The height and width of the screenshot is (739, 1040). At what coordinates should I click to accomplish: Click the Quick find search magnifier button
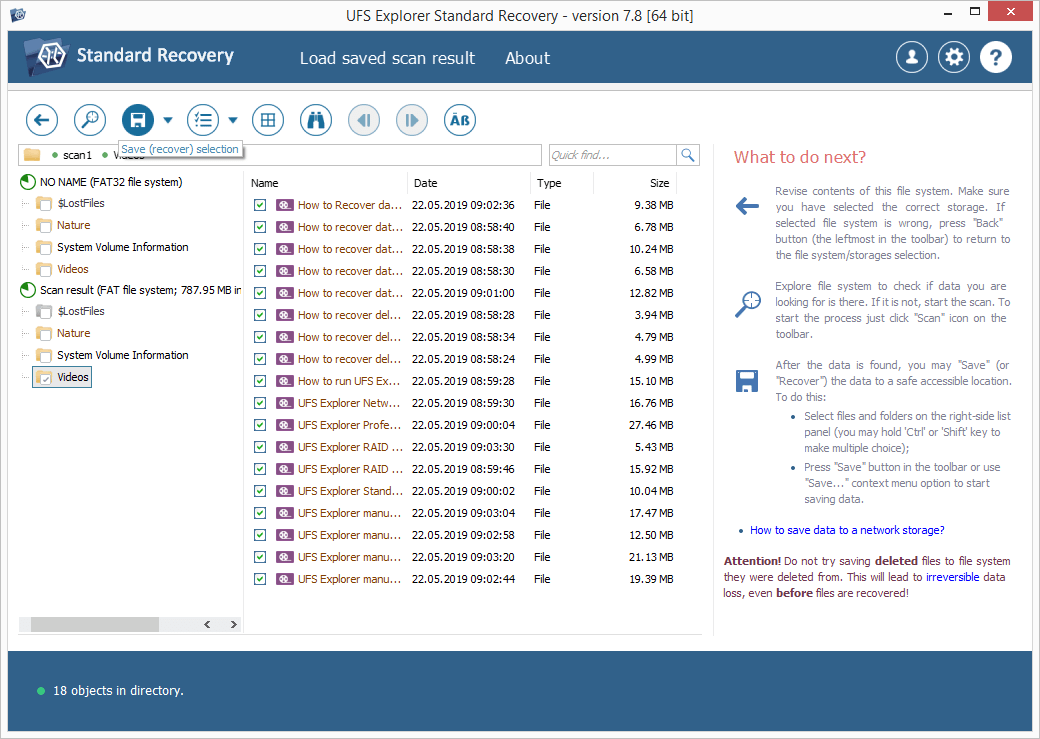tap(688, 155)
